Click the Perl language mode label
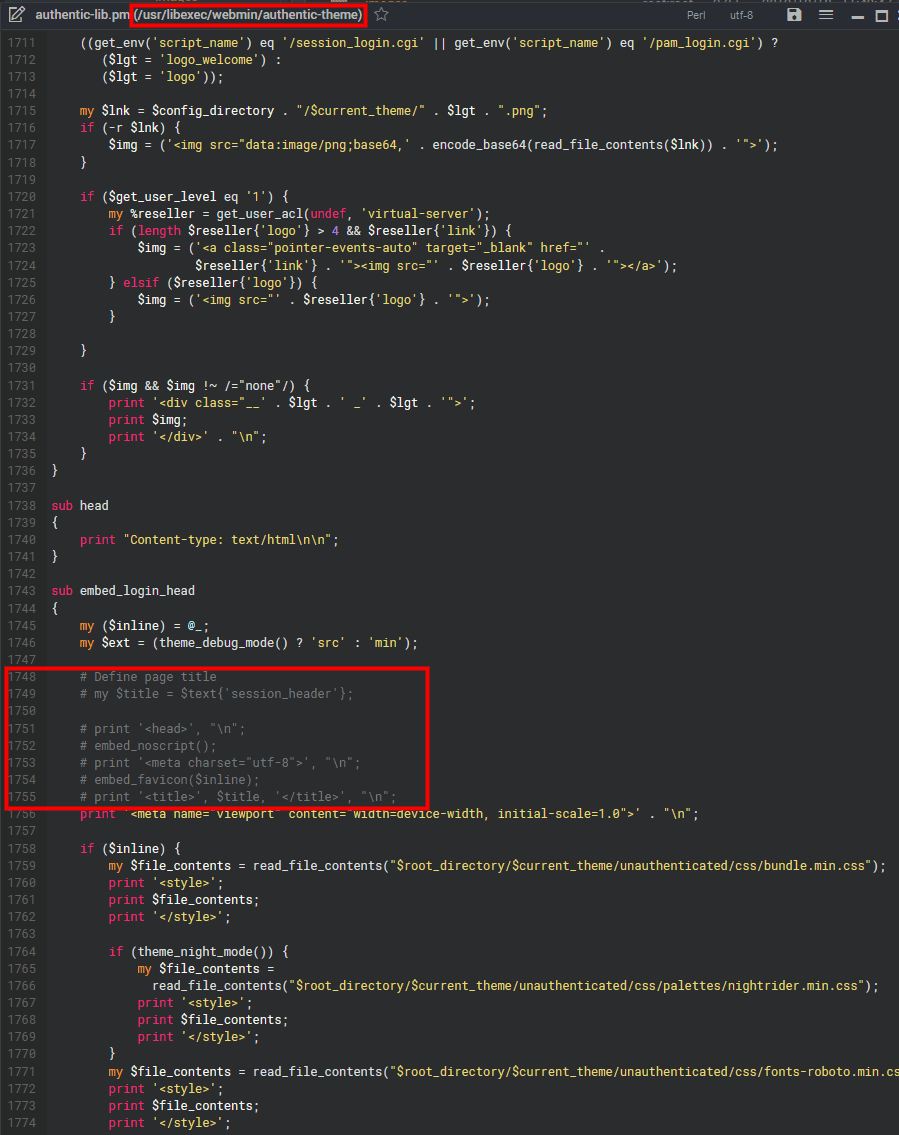 point(696,15)
